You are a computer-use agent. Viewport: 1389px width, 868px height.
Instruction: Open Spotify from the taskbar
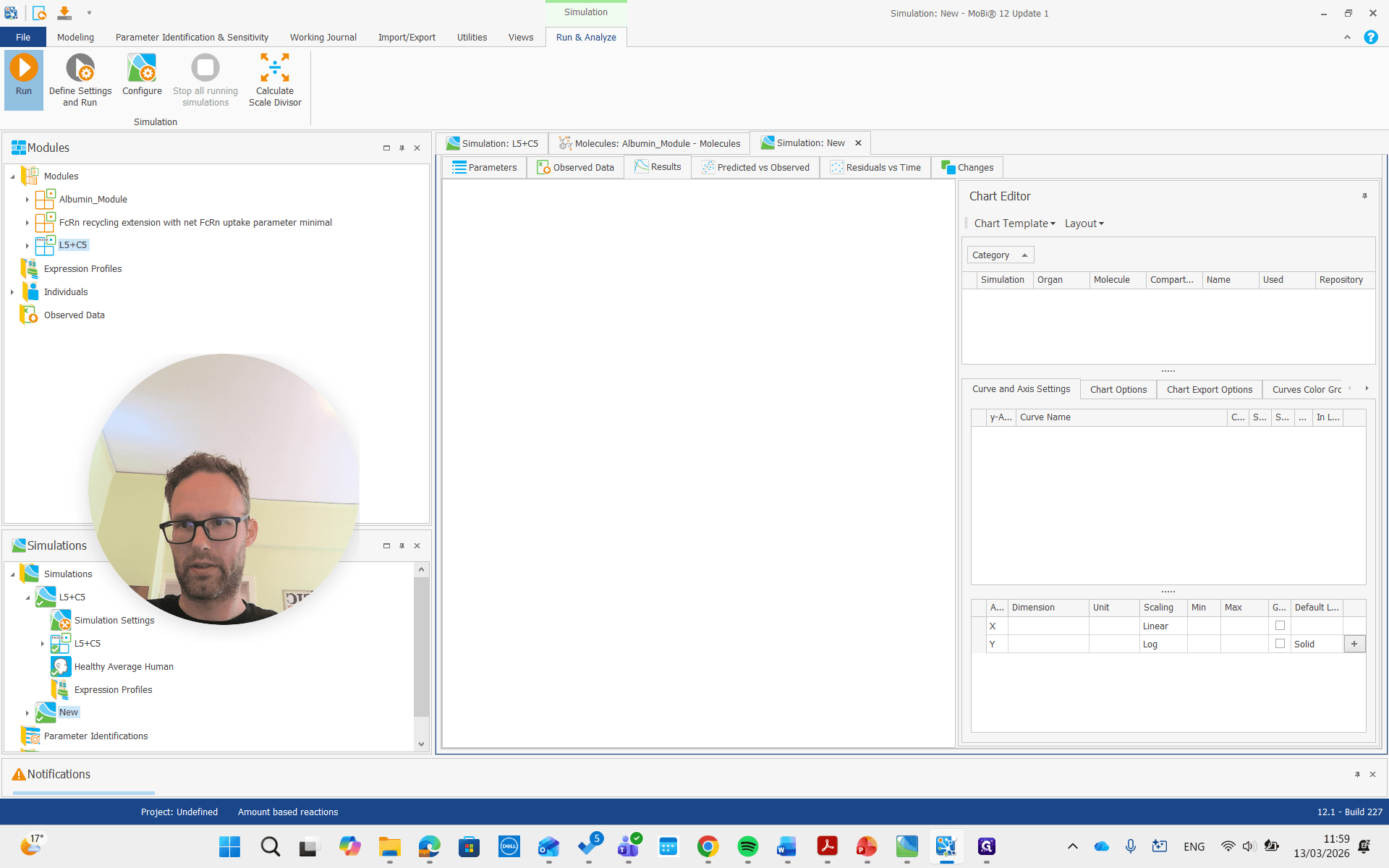(x=747, y=846)
